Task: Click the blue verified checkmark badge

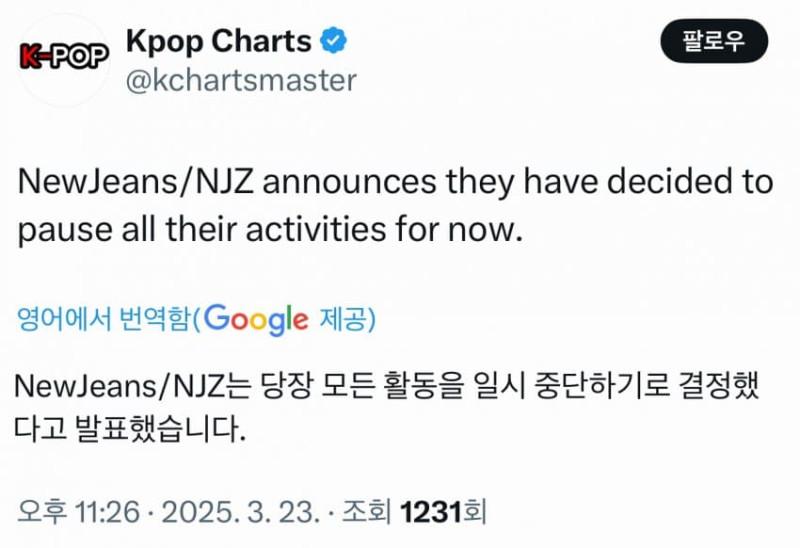Action: [334, 42]
